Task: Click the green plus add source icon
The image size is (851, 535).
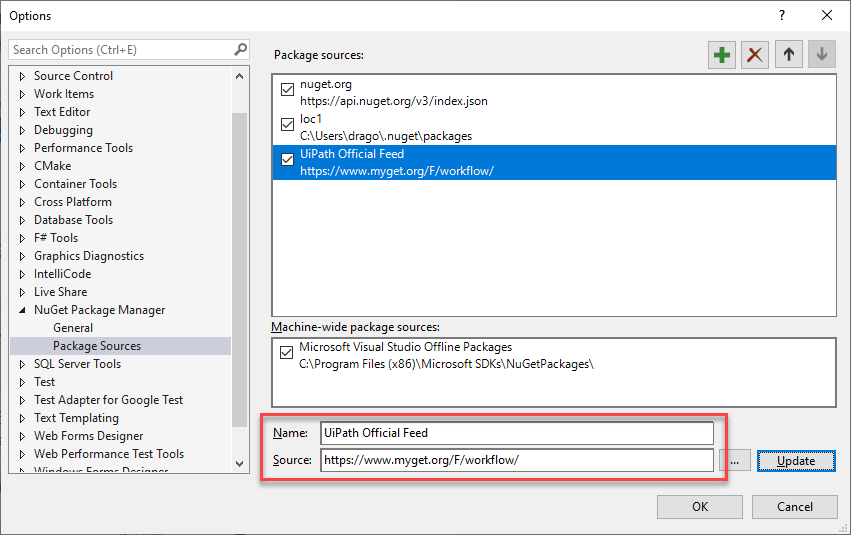Action: click(x=721, y=55)
